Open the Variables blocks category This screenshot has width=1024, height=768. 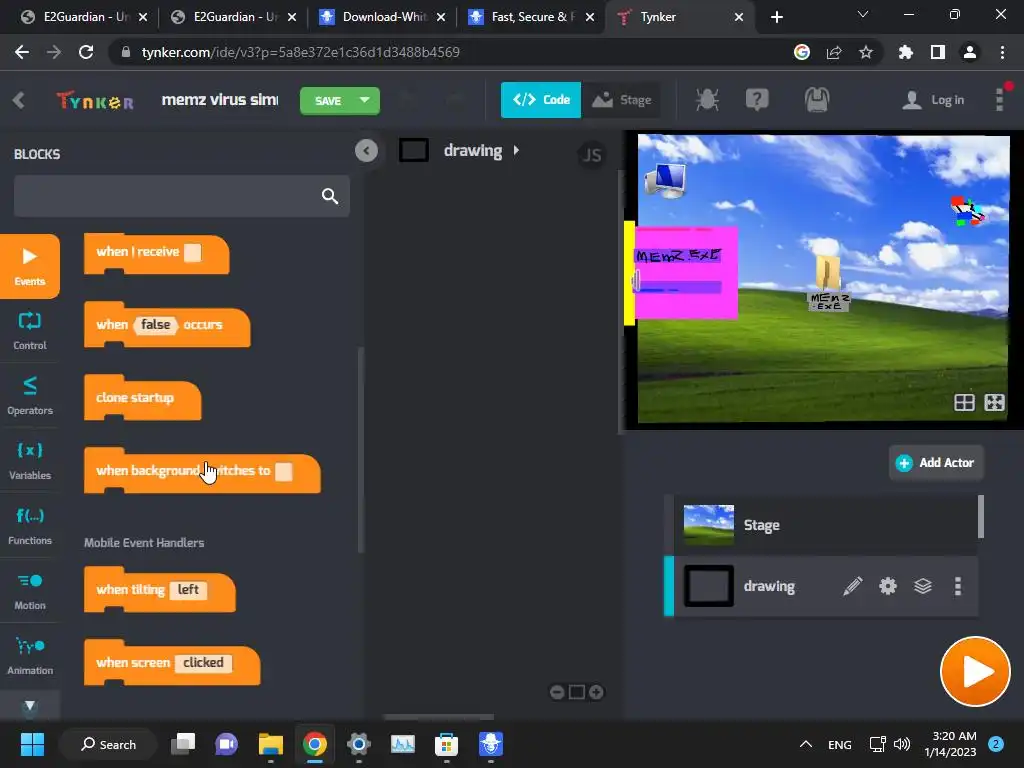(x=29, y=461)
